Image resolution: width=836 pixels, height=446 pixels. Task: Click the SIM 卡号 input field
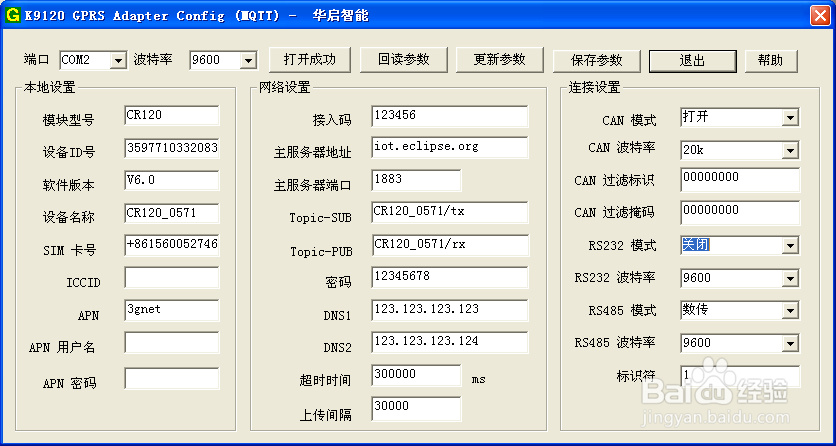(172, 245)
